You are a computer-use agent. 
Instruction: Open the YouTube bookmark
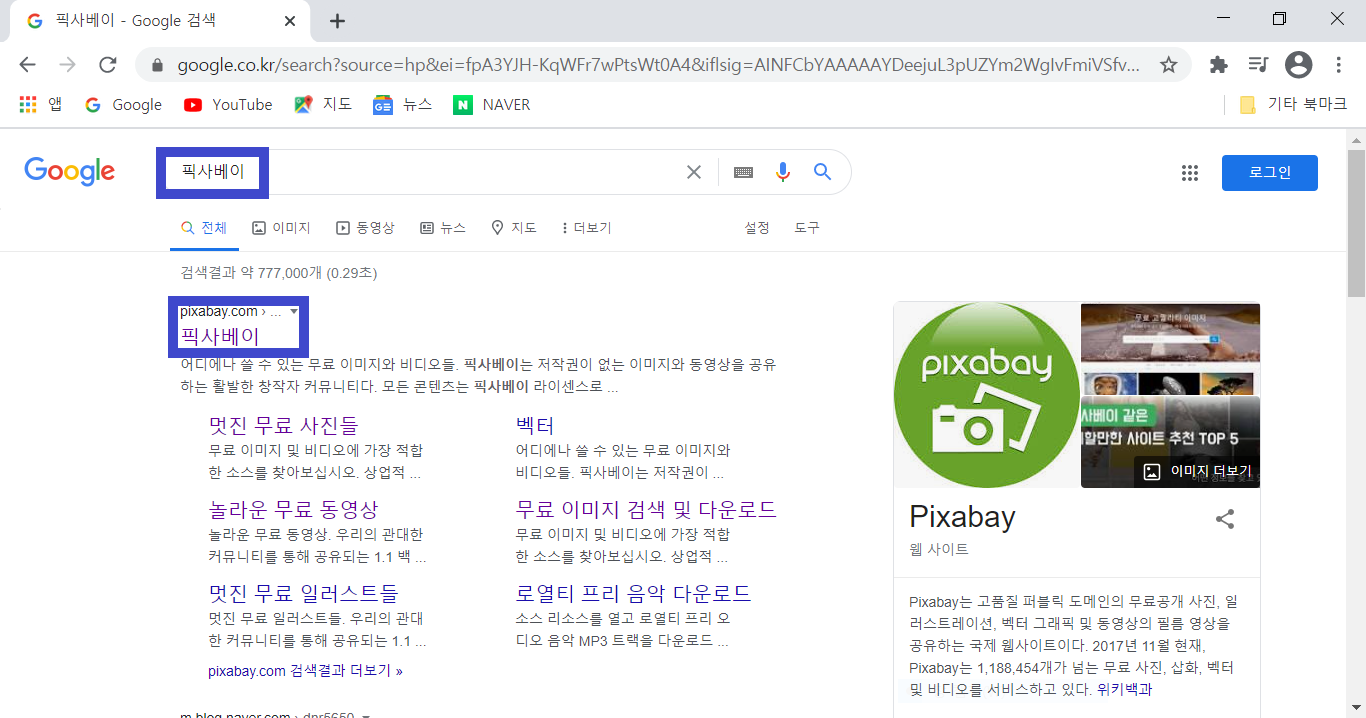click(x=228, y=104)
